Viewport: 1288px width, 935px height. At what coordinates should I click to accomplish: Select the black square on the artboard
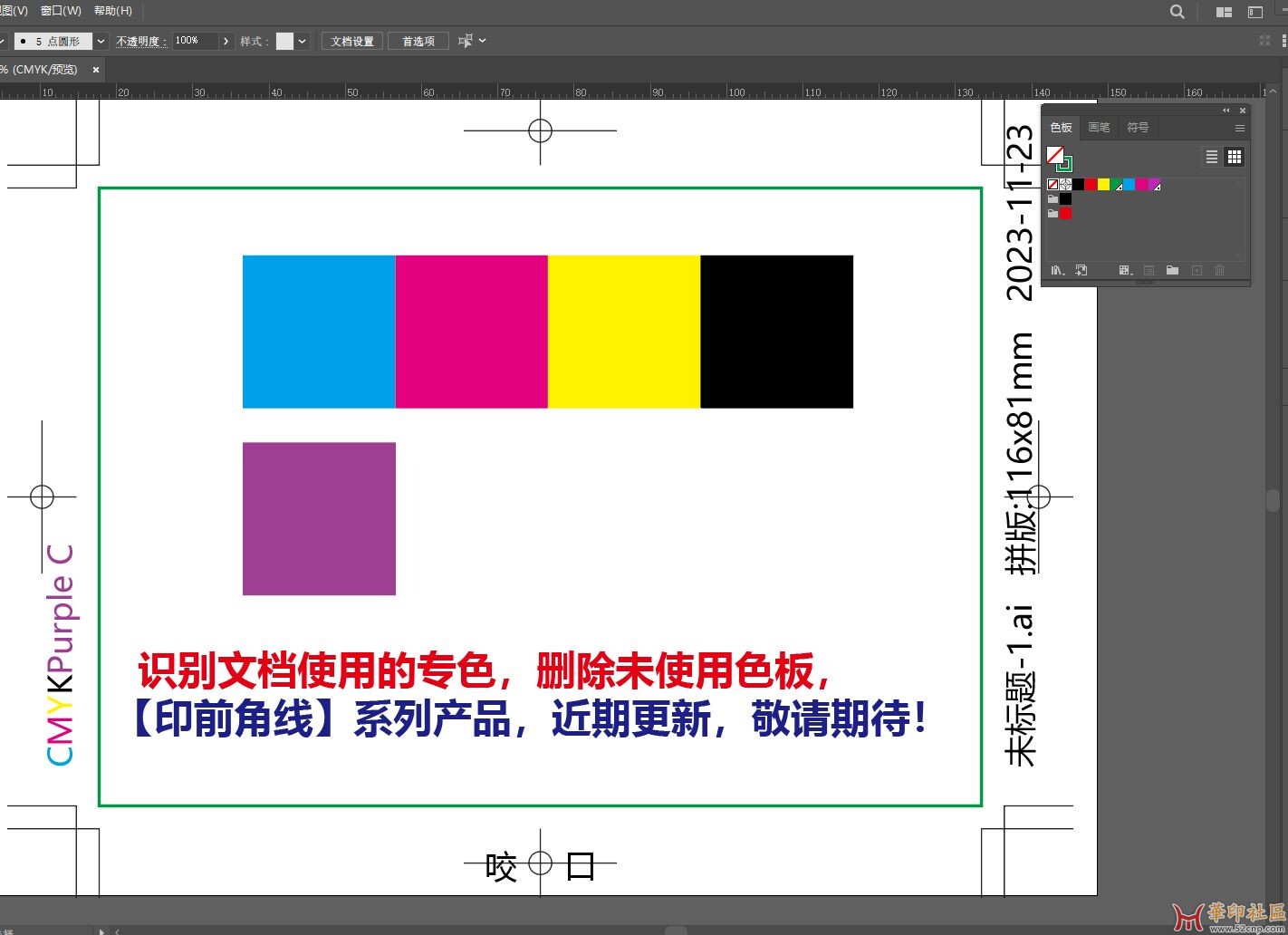[x=777, y=332]
